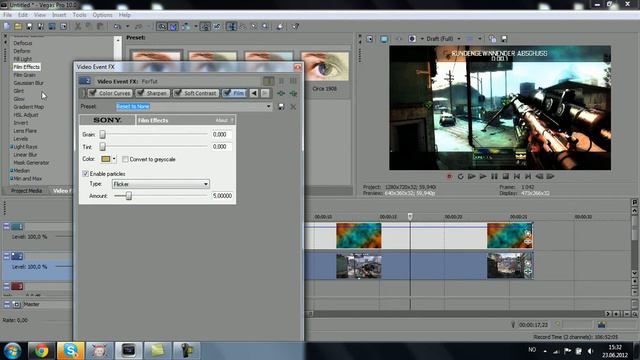Click the Windows Start button

click(12, 351)
